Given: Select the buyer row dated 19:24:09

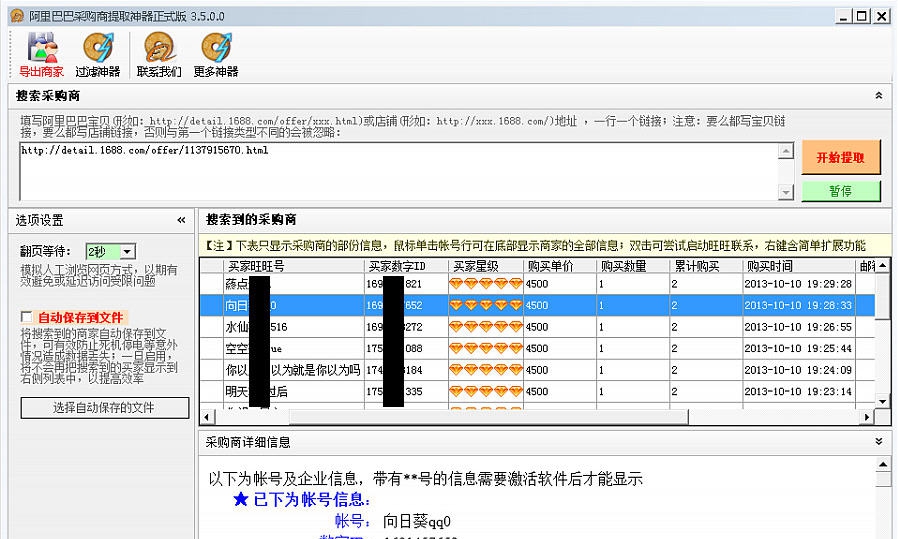Looking at the screenshot, I should pos(537,370).
